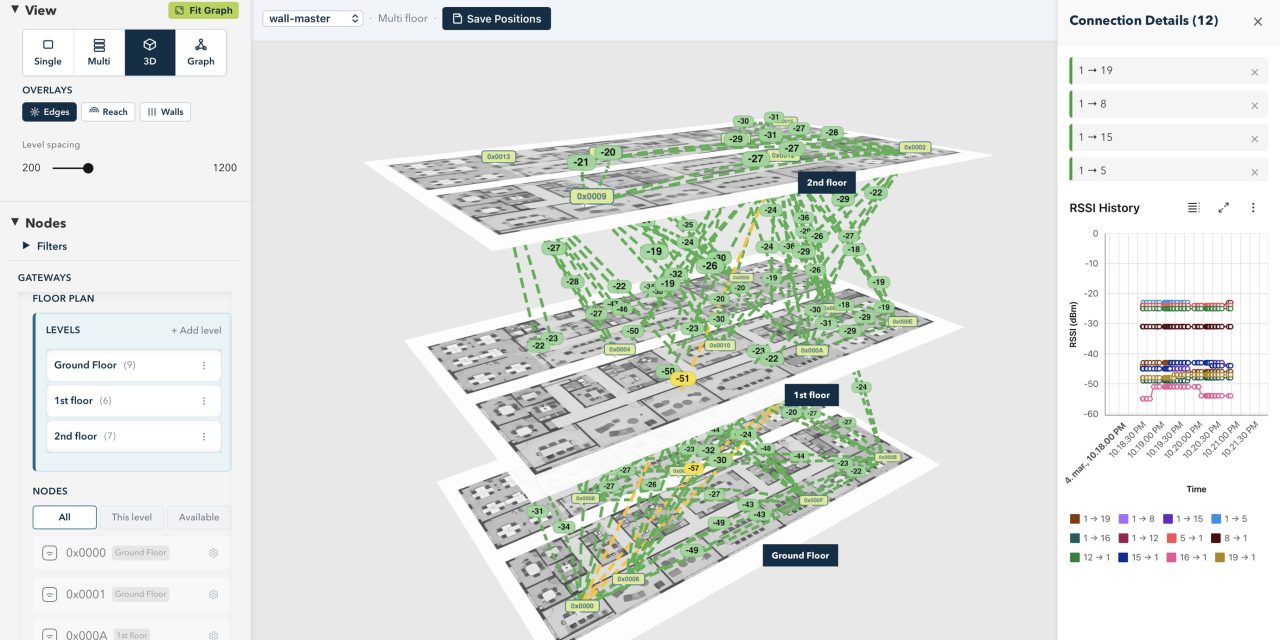The height and width of the screenshot is (640, 1280).
Task: Expand the RSSI History chart to fullscreen
Action: pyautogui.click(x=1223, y=207)
